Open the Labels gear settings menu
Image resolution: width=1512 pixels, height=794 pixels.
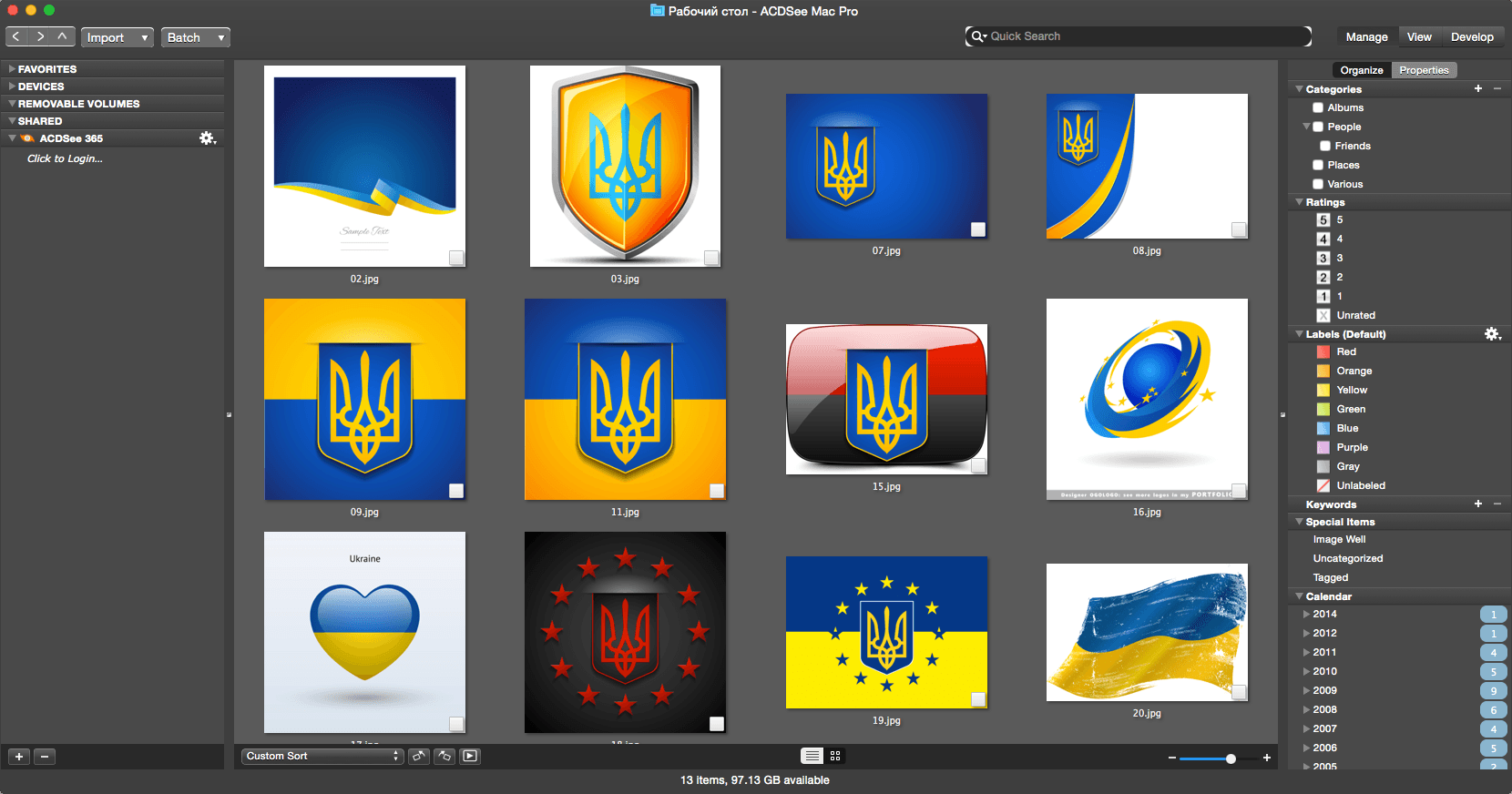(x=1492, y=334)
